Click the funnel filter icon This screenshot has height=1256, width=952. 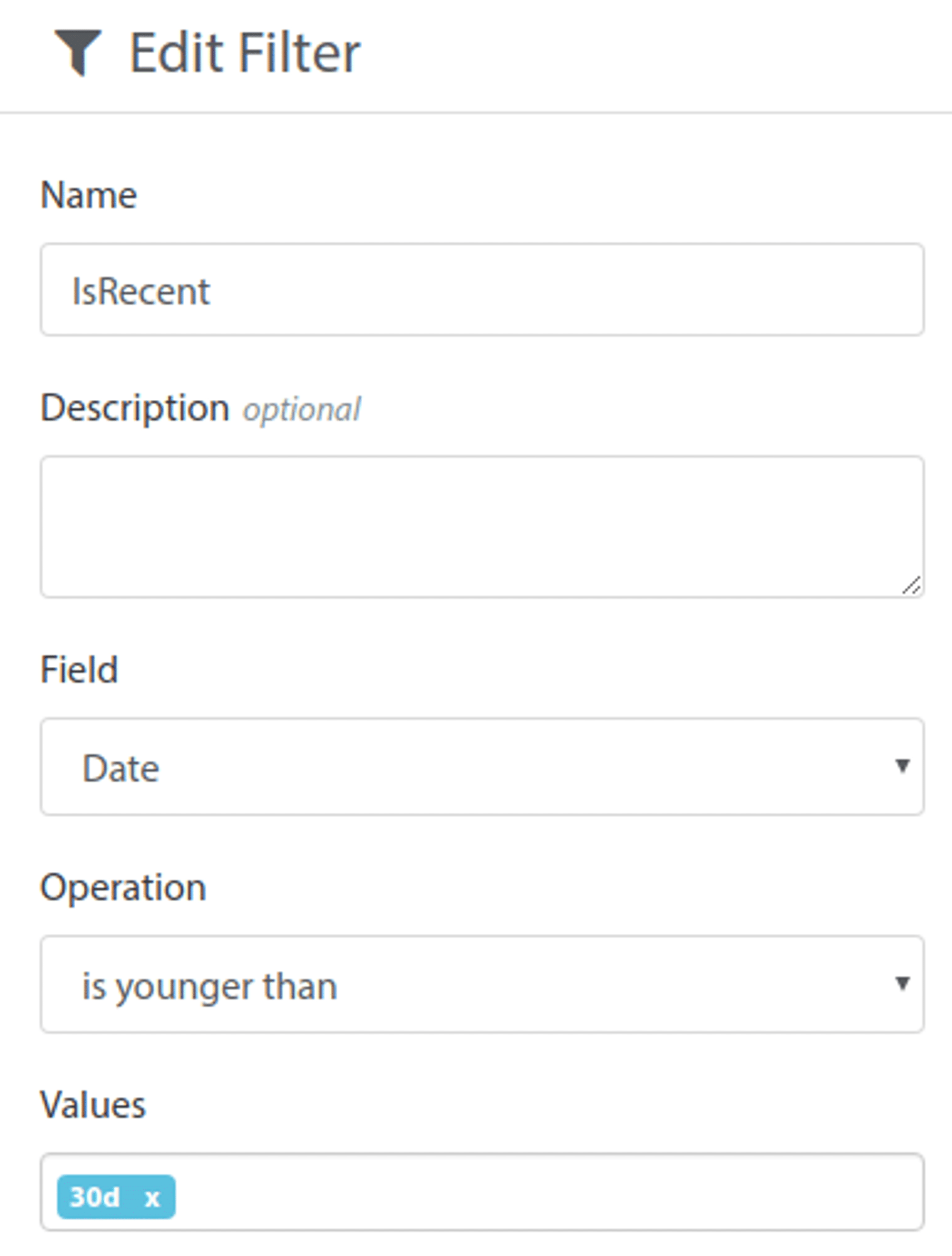[78, 52]
